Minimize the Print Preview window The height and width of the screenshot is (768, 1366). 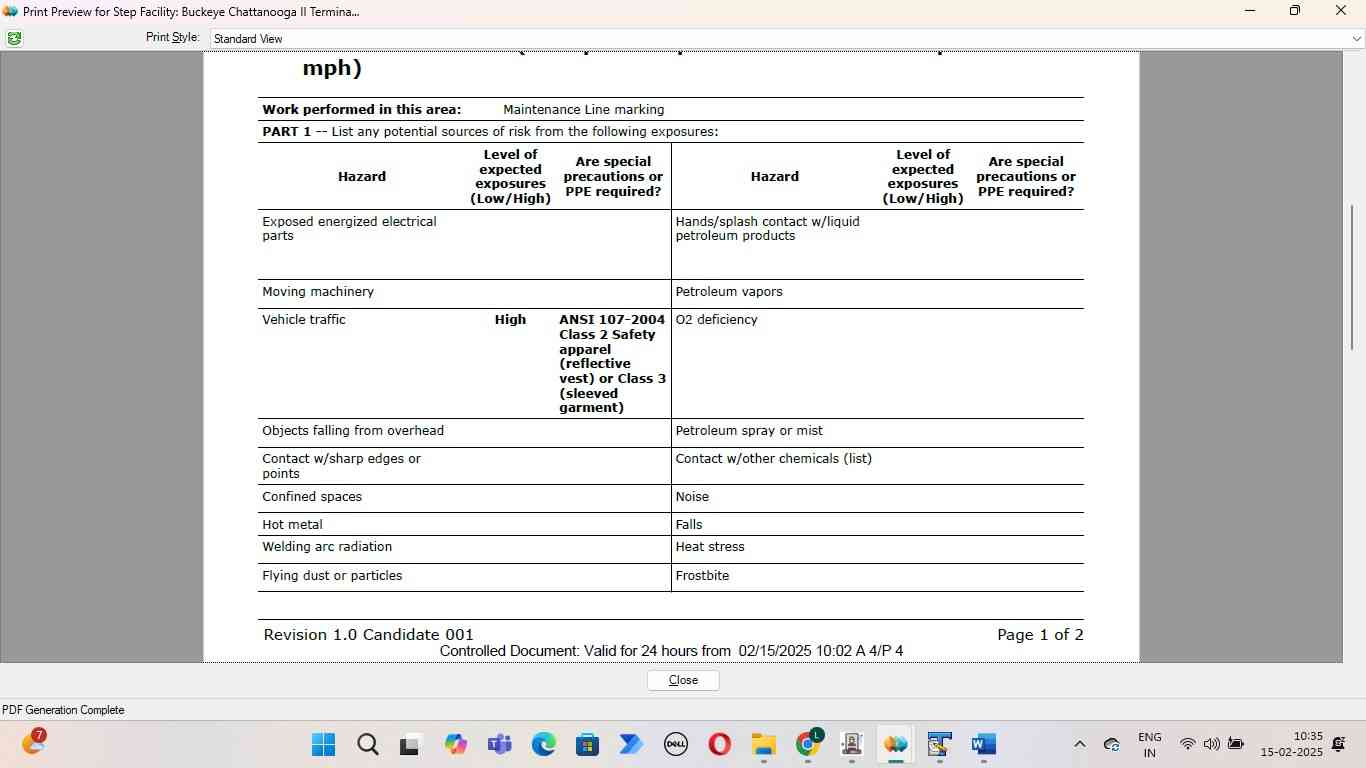pos(1250,11)
